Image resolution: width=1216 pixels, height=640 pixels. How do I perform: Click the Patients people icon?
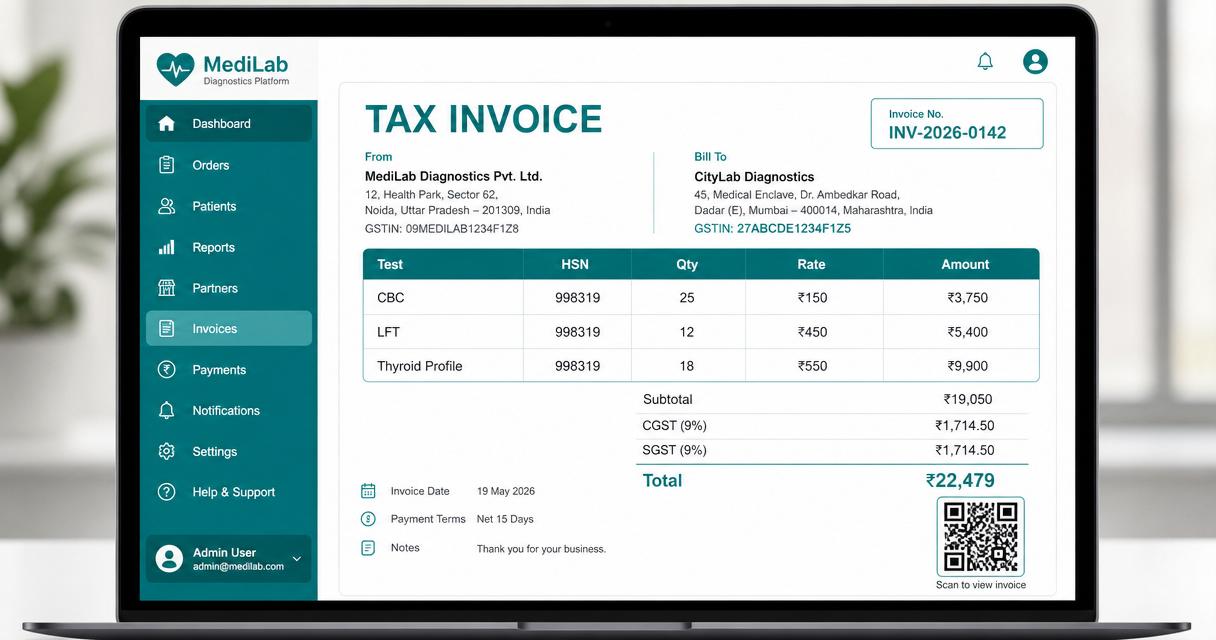(x=167, y=206)
